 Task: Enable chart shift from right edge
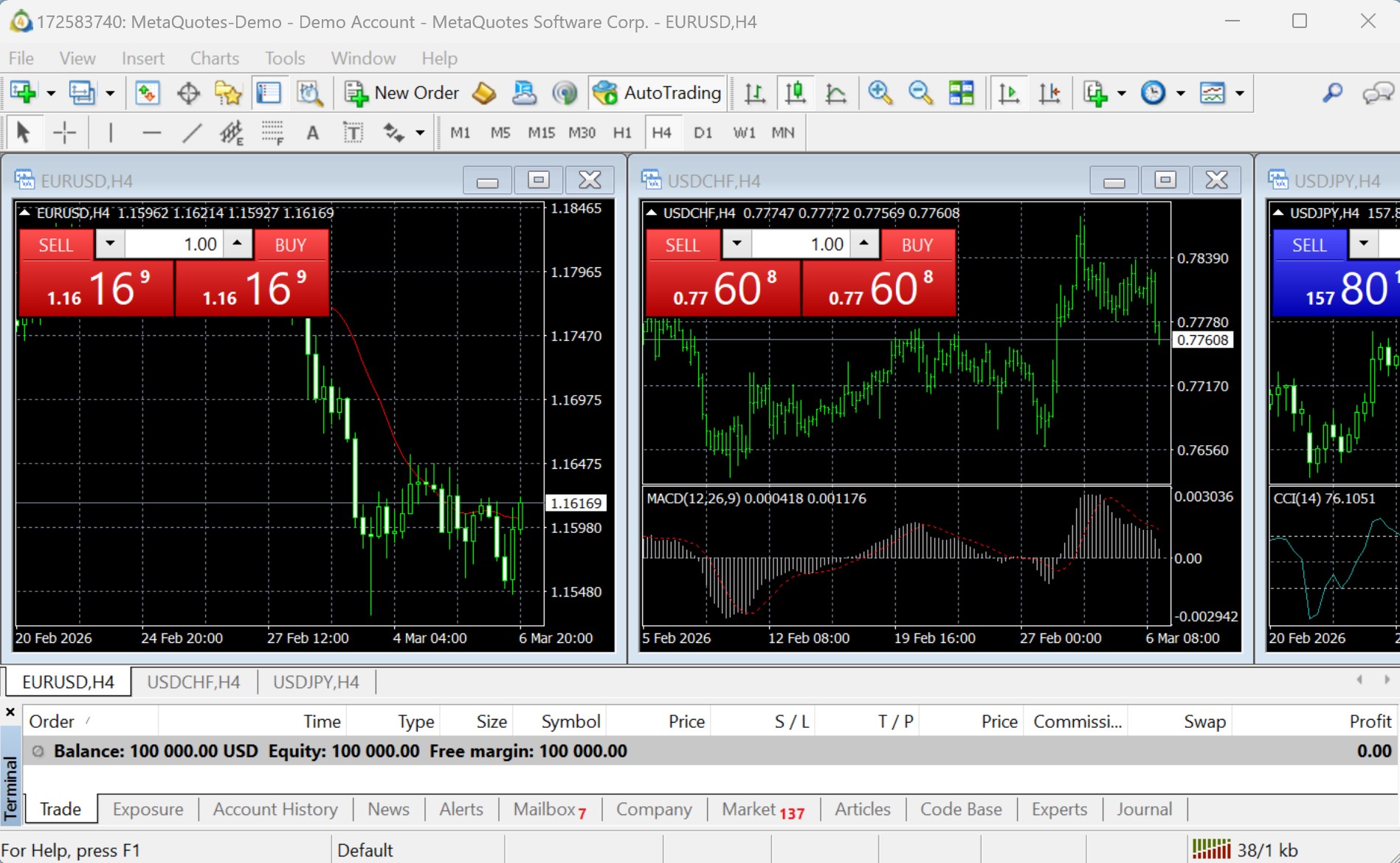[1049, 93]
